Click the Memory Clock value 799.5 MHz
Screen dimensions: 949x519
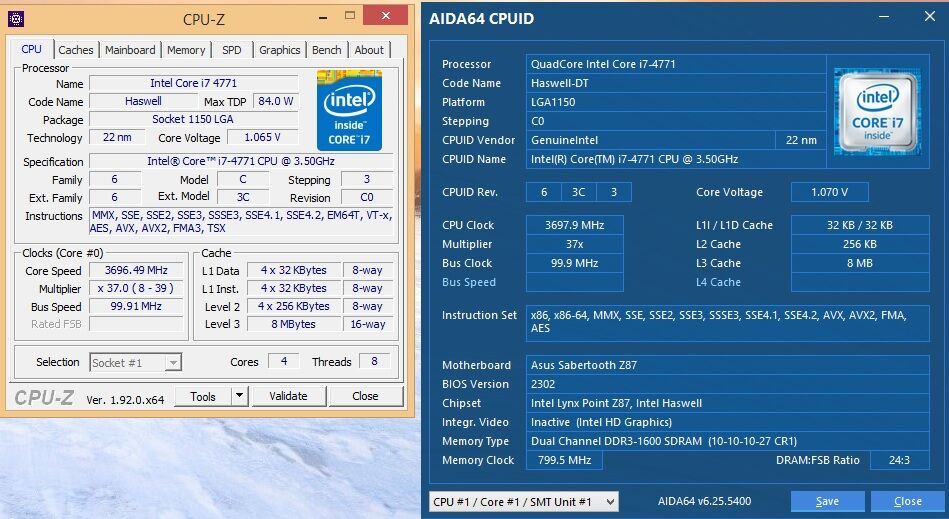coord(564,460)
